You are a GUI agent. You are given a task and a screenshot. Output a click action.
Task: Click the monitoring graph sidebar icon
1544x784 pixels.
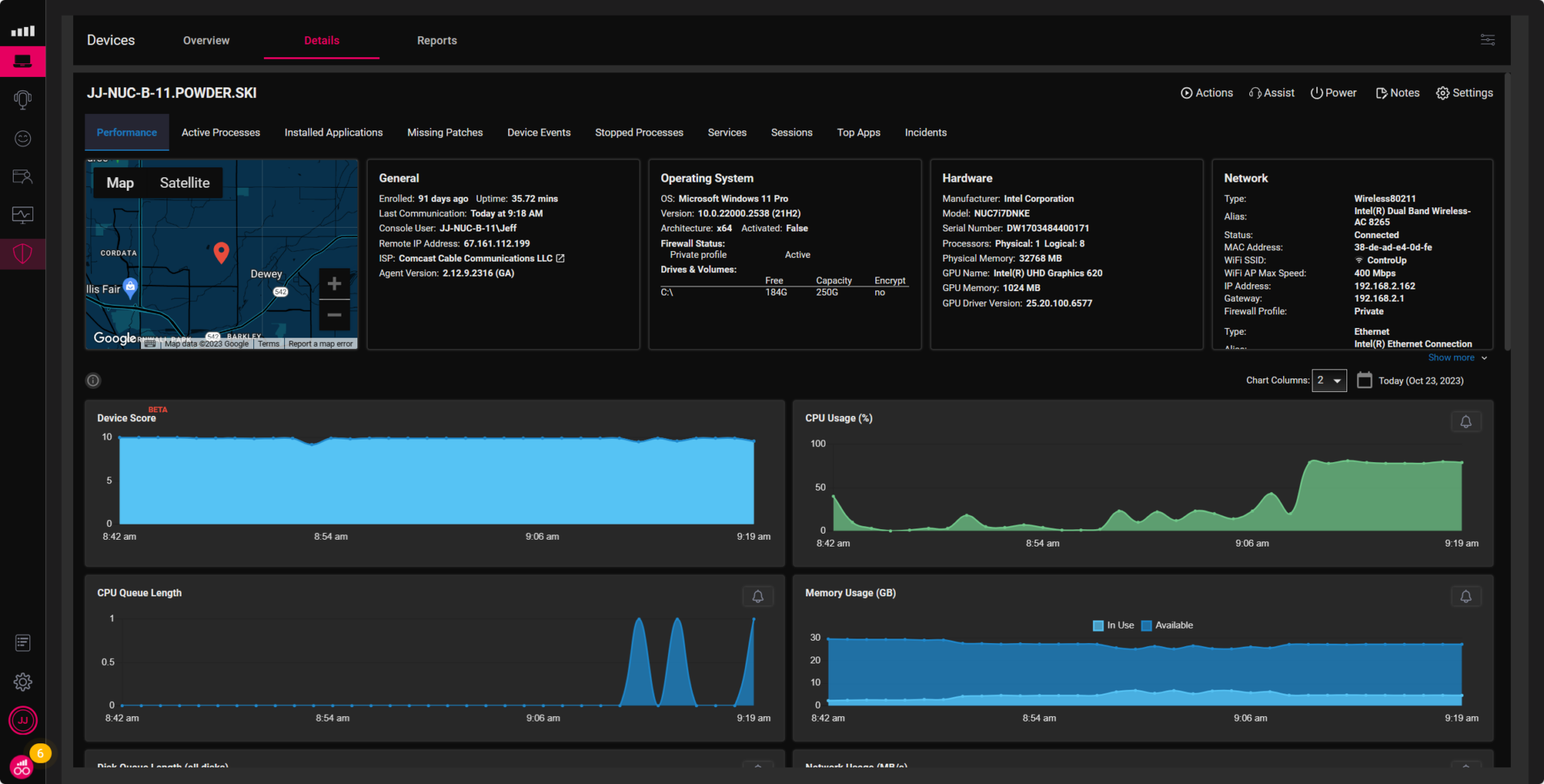[23, 215]
